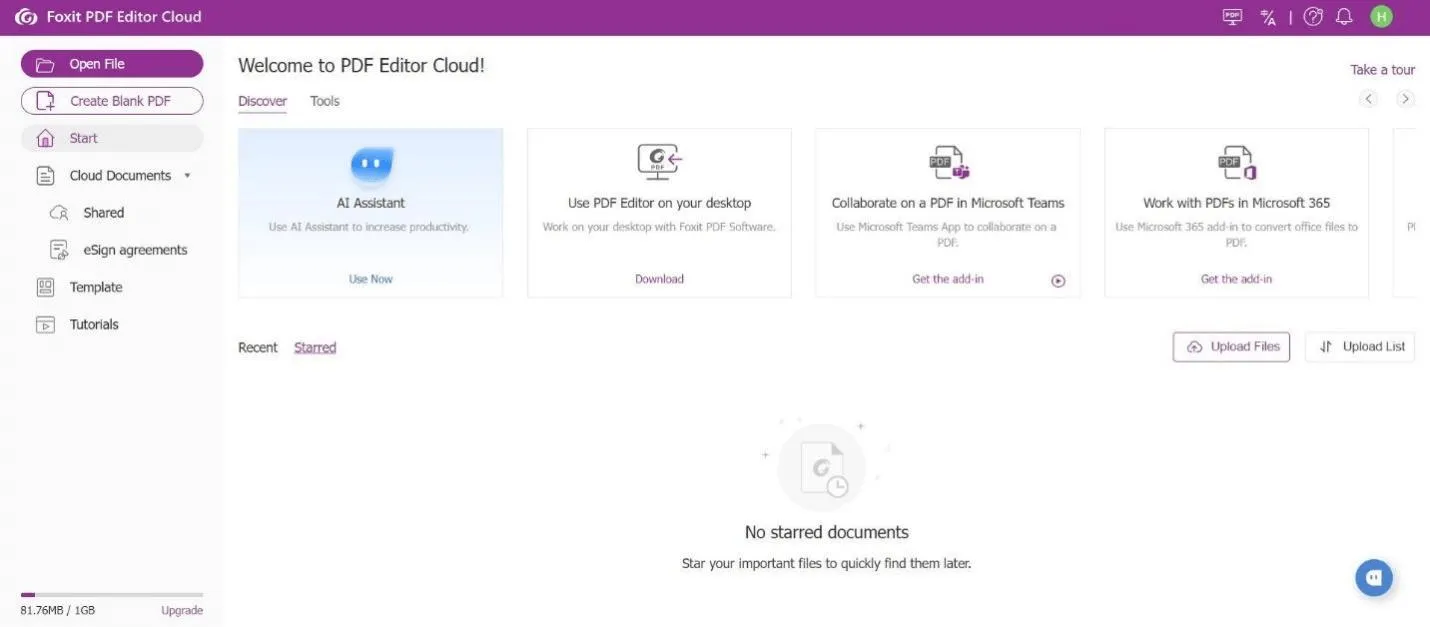Viewport: 1430px width, 627px height.
Task: Open the language translation icon
Action: [x=1269, y=17]
